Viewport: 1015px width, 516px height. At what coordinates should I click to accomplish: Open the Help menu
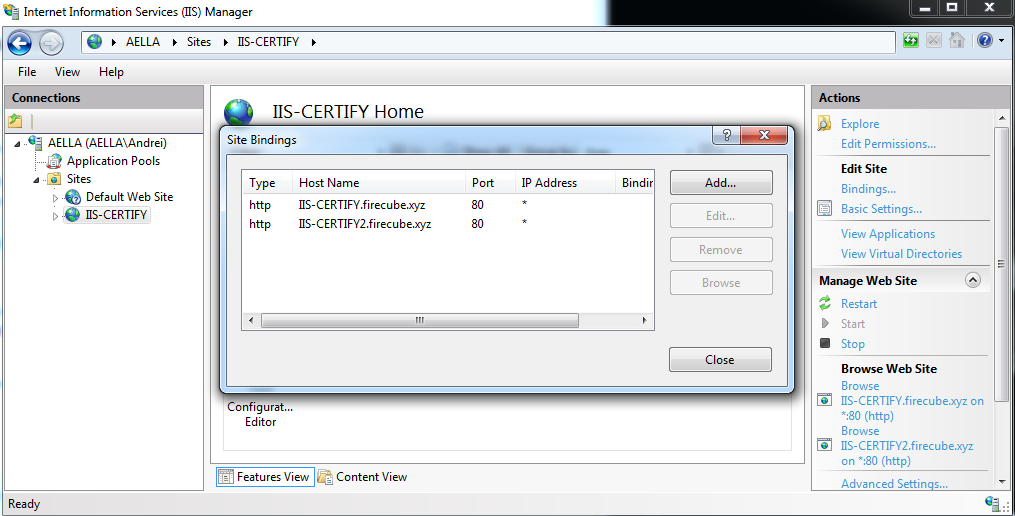[x=111, y=72]
